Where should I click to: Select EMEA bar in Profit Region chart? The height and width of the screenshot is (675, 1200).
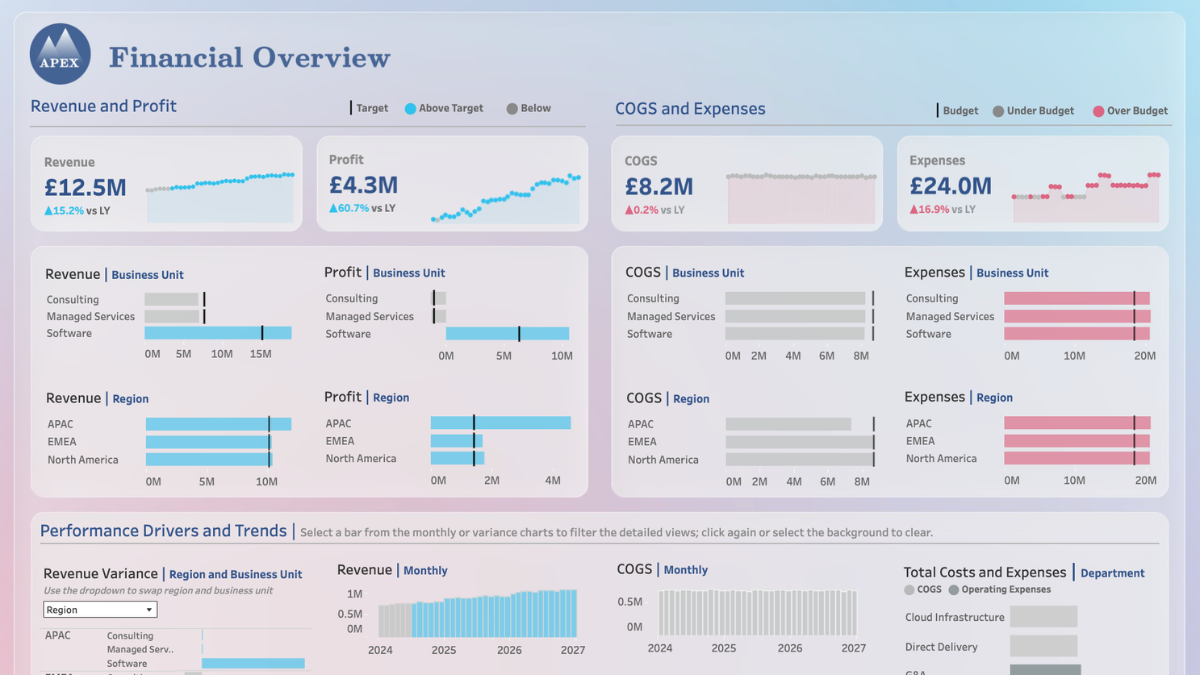click(457, 440)
